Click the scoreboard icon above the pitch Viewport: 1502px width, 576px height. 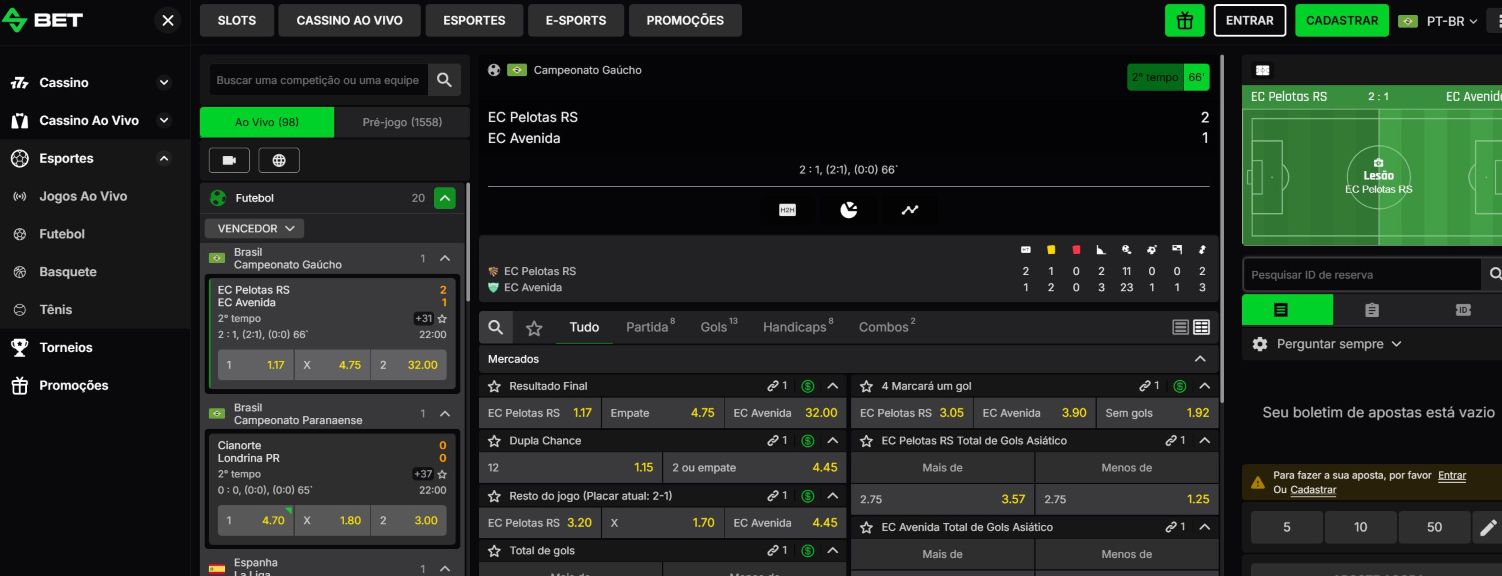click(x=1263, y=70)
